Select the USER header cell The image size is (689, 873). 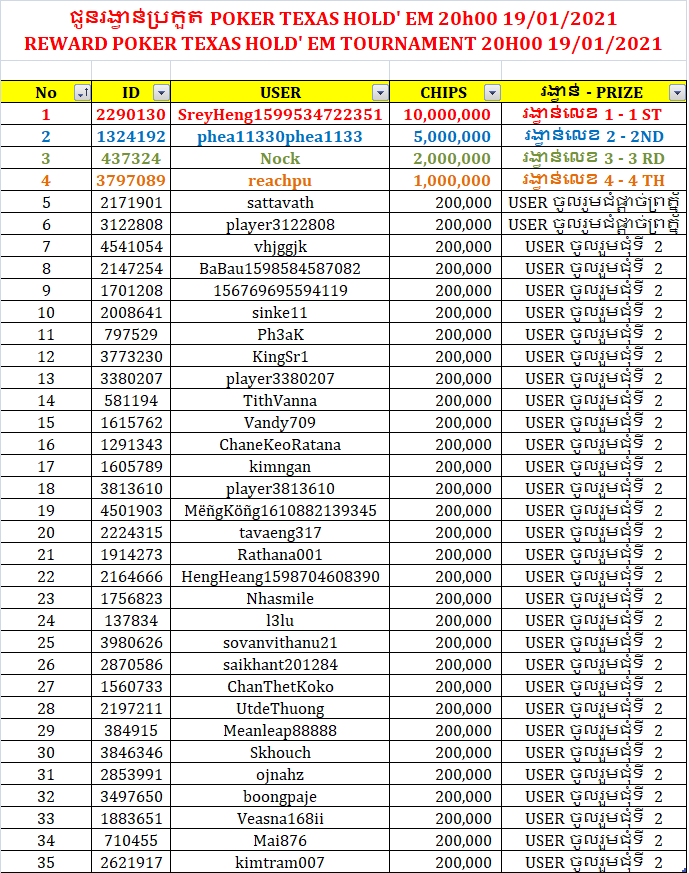[280, 92]
